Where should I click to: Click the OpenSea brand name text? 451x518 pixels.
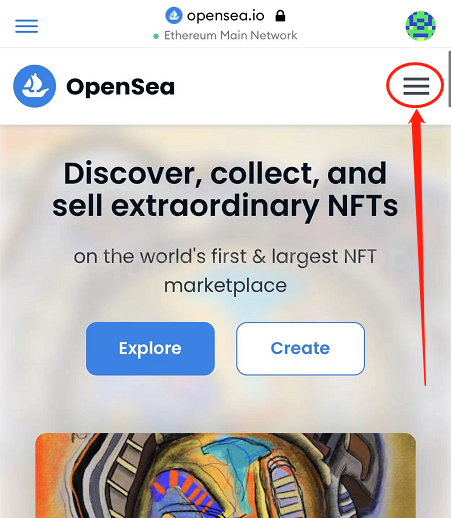120,87
